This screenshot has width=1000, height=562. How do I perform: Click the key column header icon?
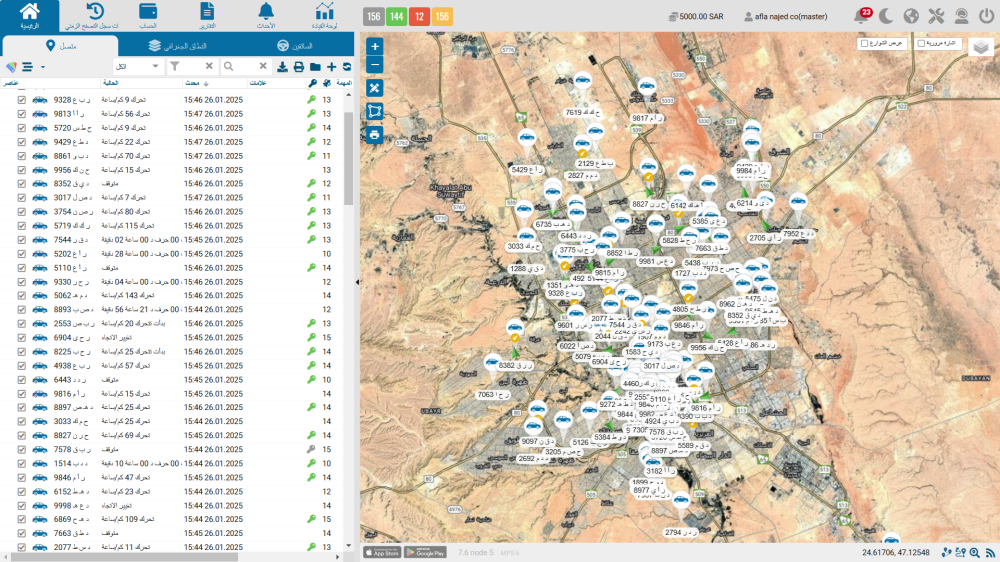point(312,83)
